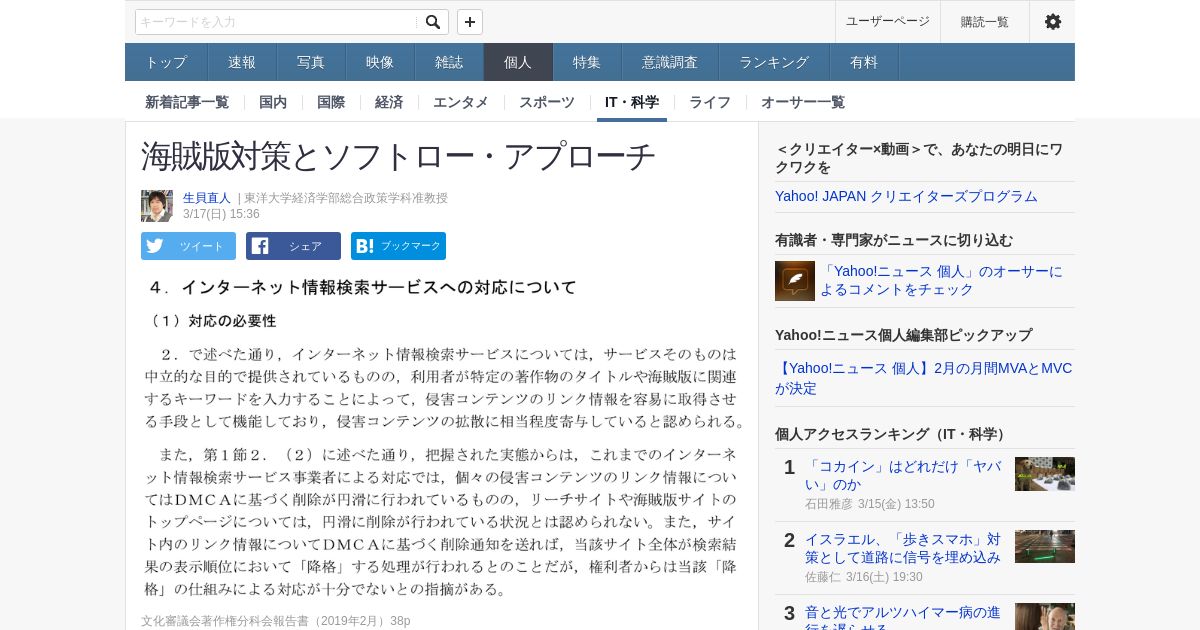Click the caption 文化審議会著作権分科会報告書
The height and width of the screenshot is (630, 1200).
click(x=275, y=621)
